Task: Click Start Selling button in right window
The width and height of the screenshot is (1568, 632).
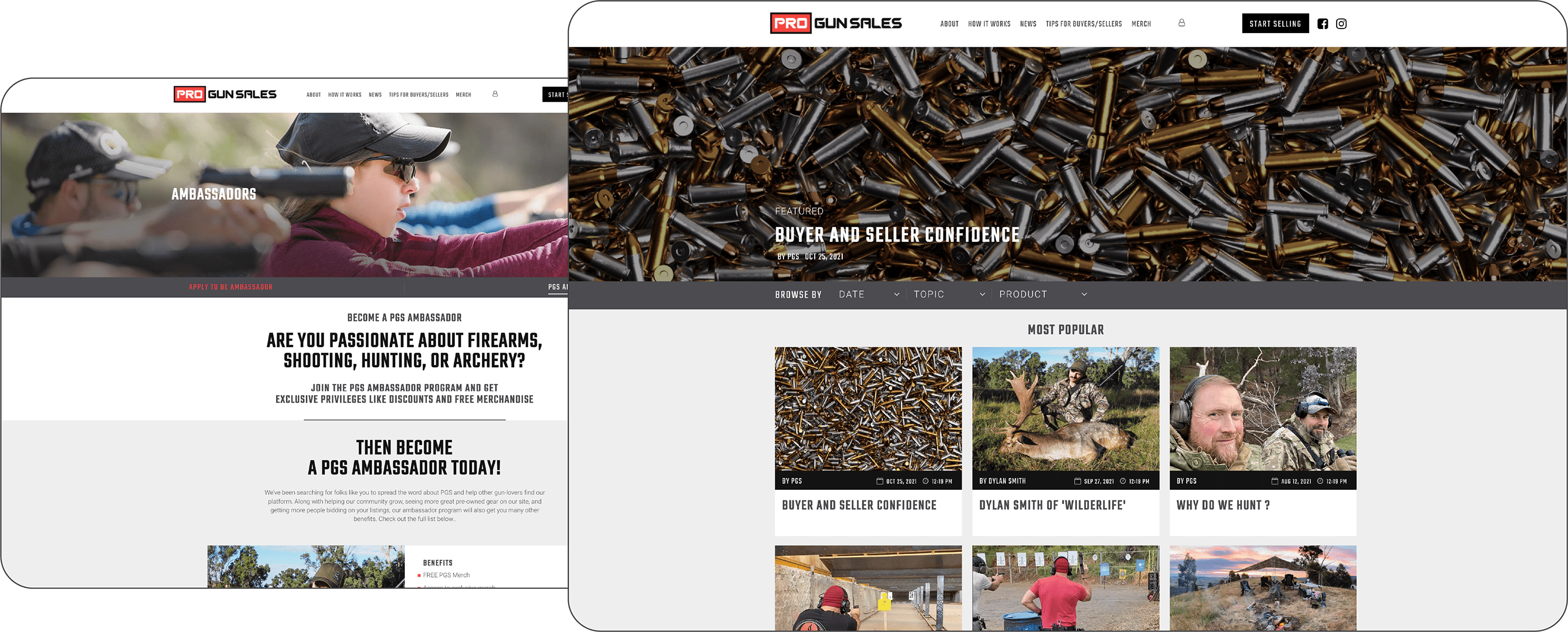Action: [x=1275, y=24]
